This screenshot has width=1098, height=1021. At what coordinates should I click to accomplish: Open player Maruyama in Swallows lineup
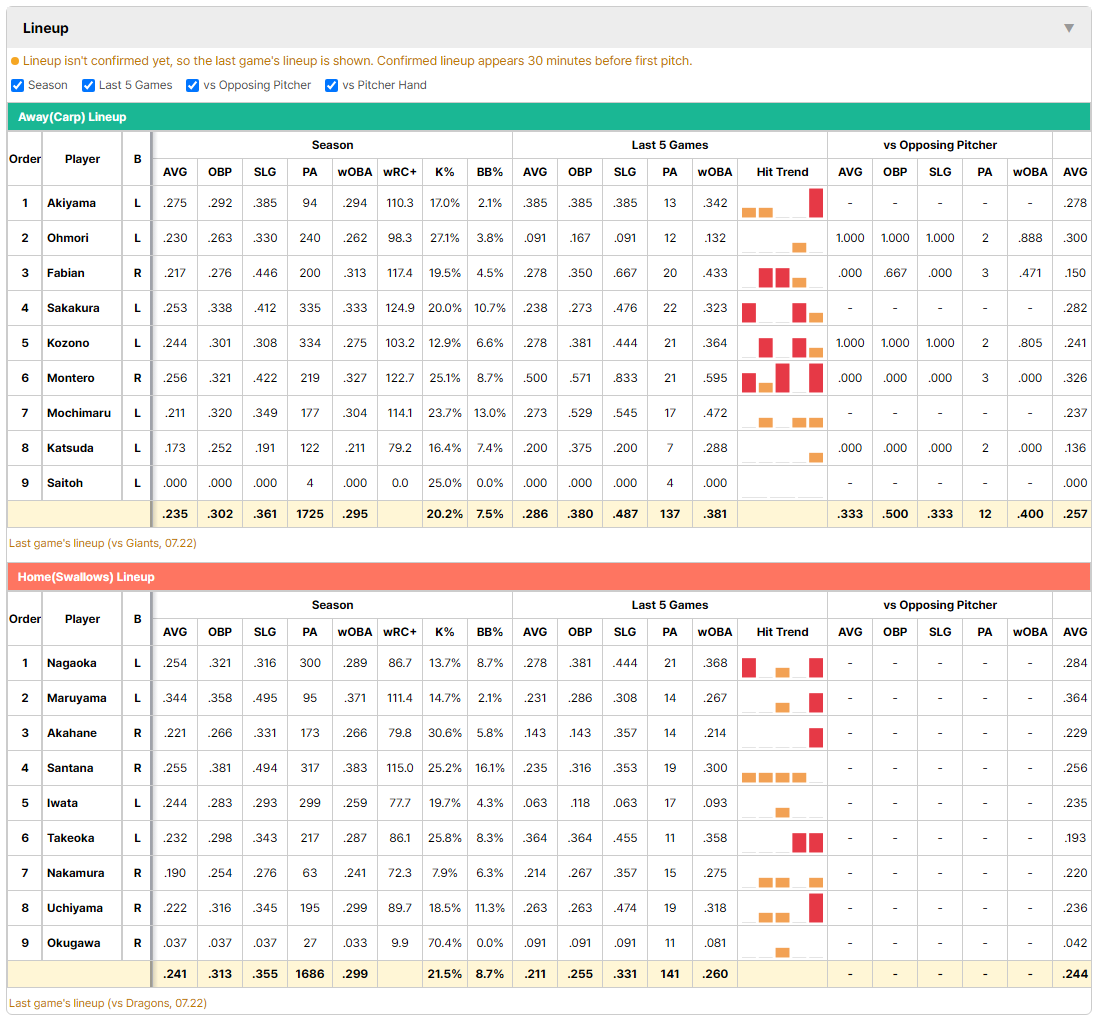point(76,698)
